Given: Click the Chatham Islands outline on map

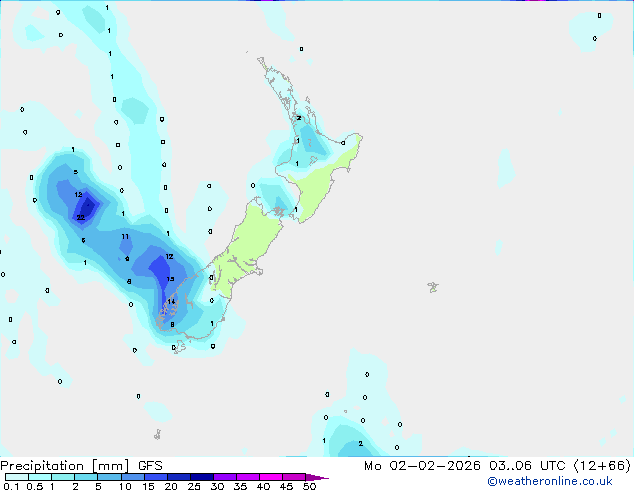Looking at the screenshot, I should point(433,287).
